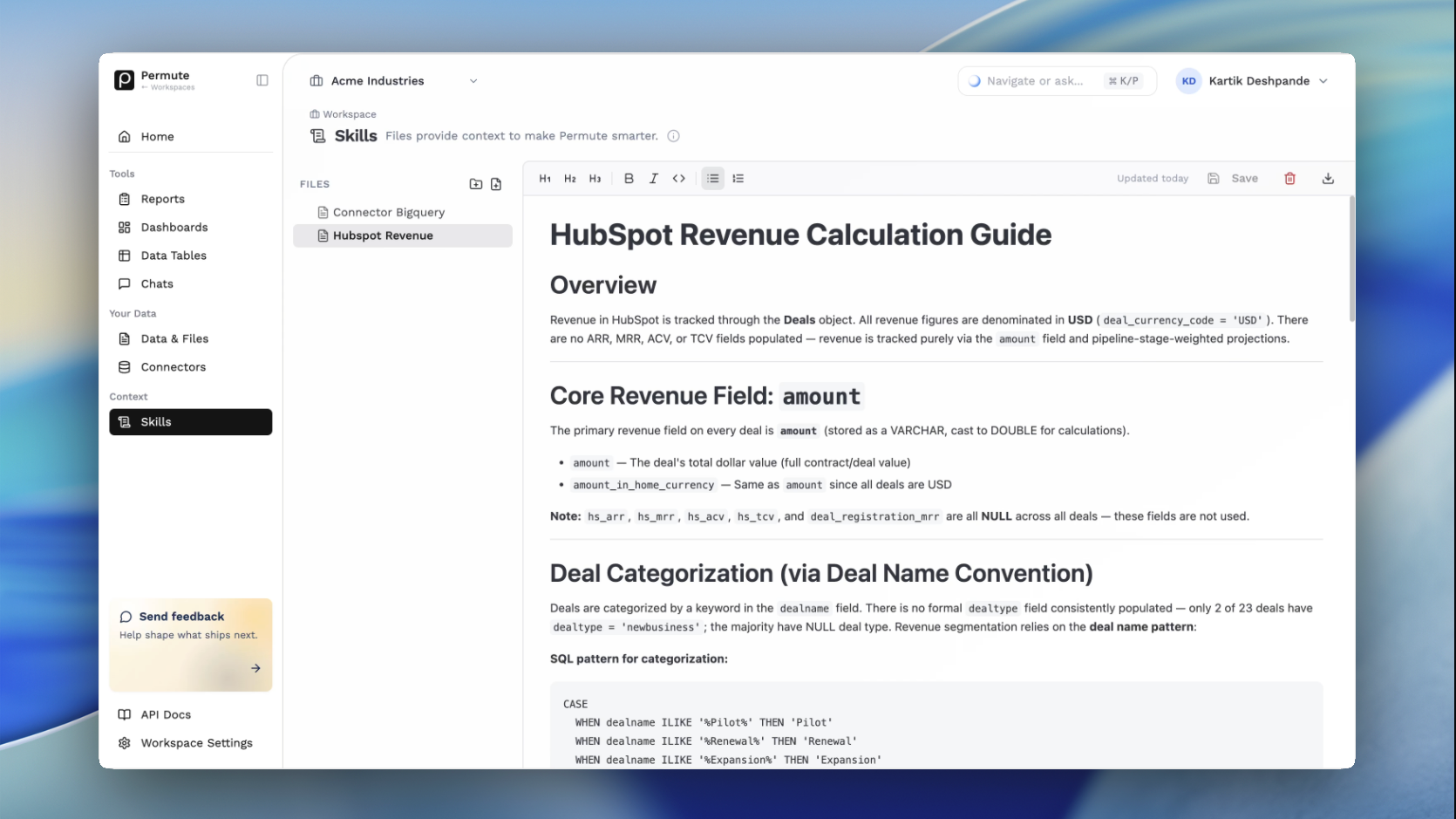The width and height of the screenshot is (1456, 819).
Task: Toggle inline code formatting
Action: tap(679, 179)
